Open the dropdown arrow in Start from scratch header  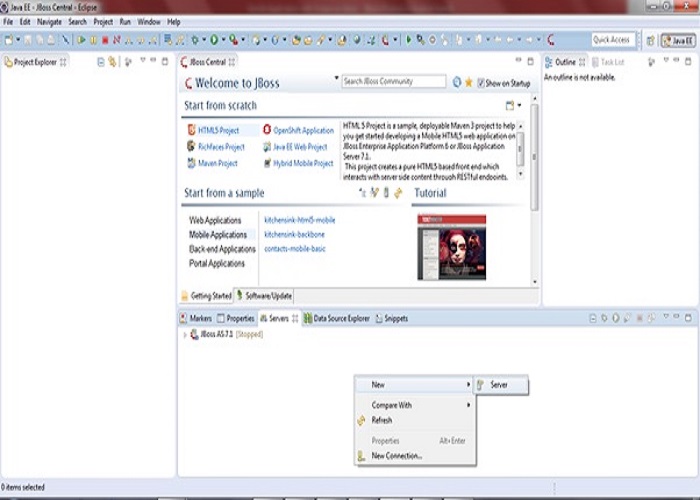pyautogui.click(x=519, y=105)
